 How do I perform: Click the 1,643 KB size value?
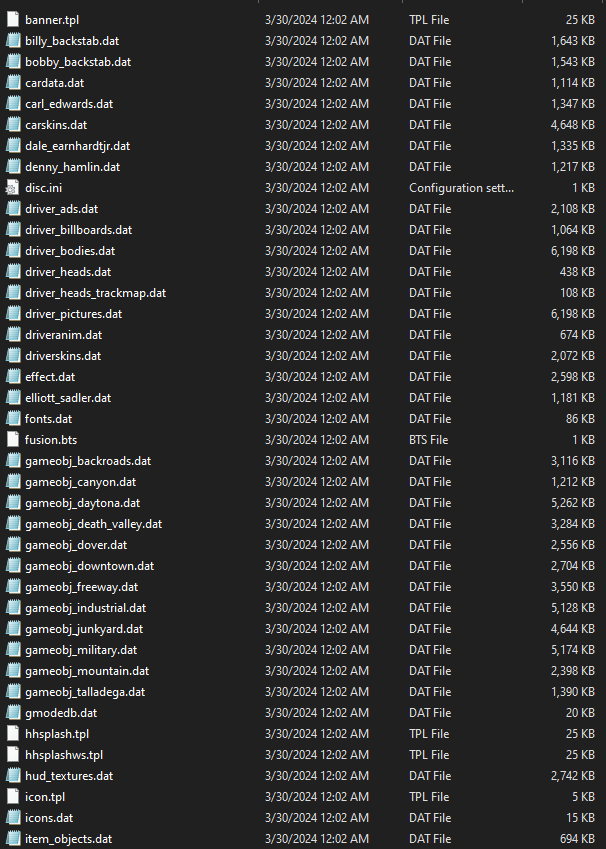(572, 41)
